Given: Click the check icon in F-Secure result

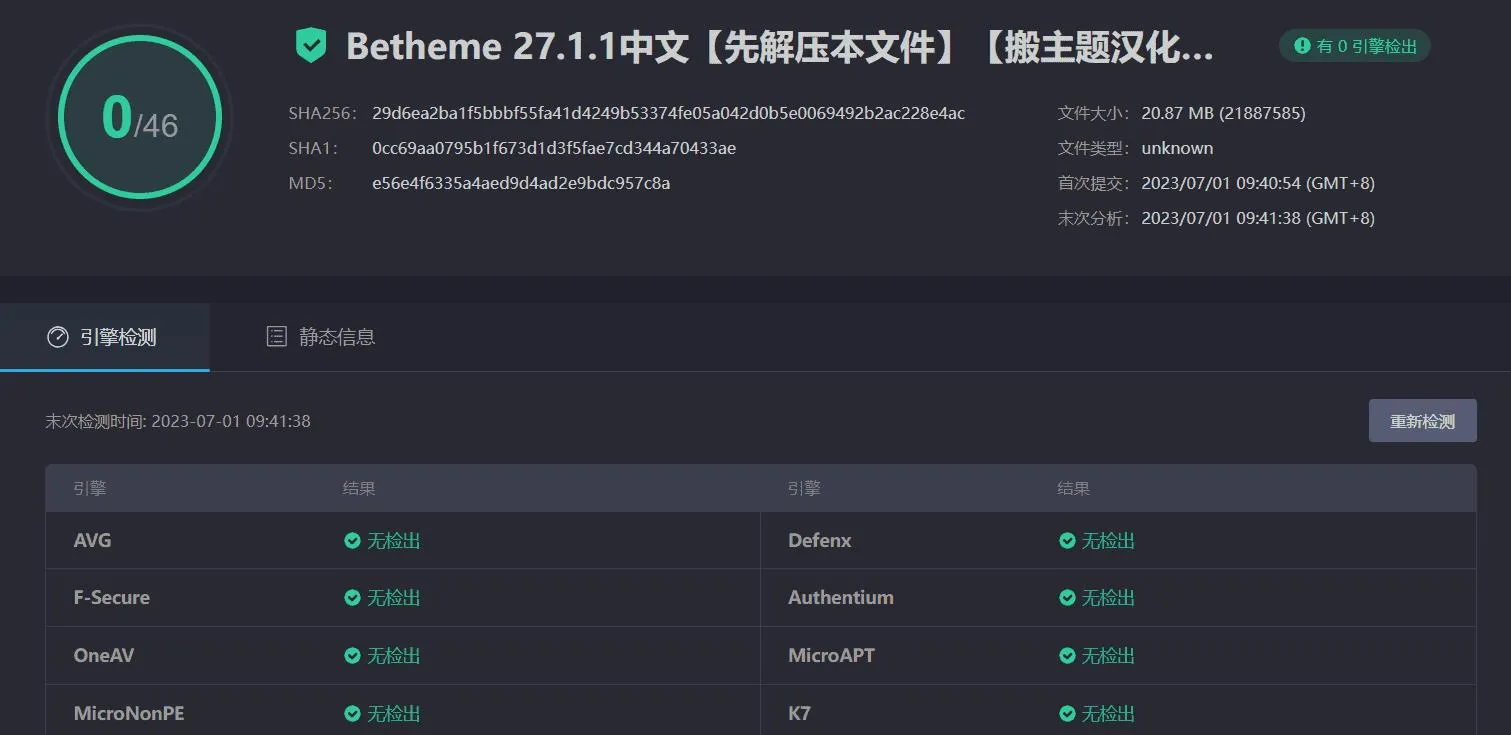Looking at the screenshot, I should tap(352, 598).
